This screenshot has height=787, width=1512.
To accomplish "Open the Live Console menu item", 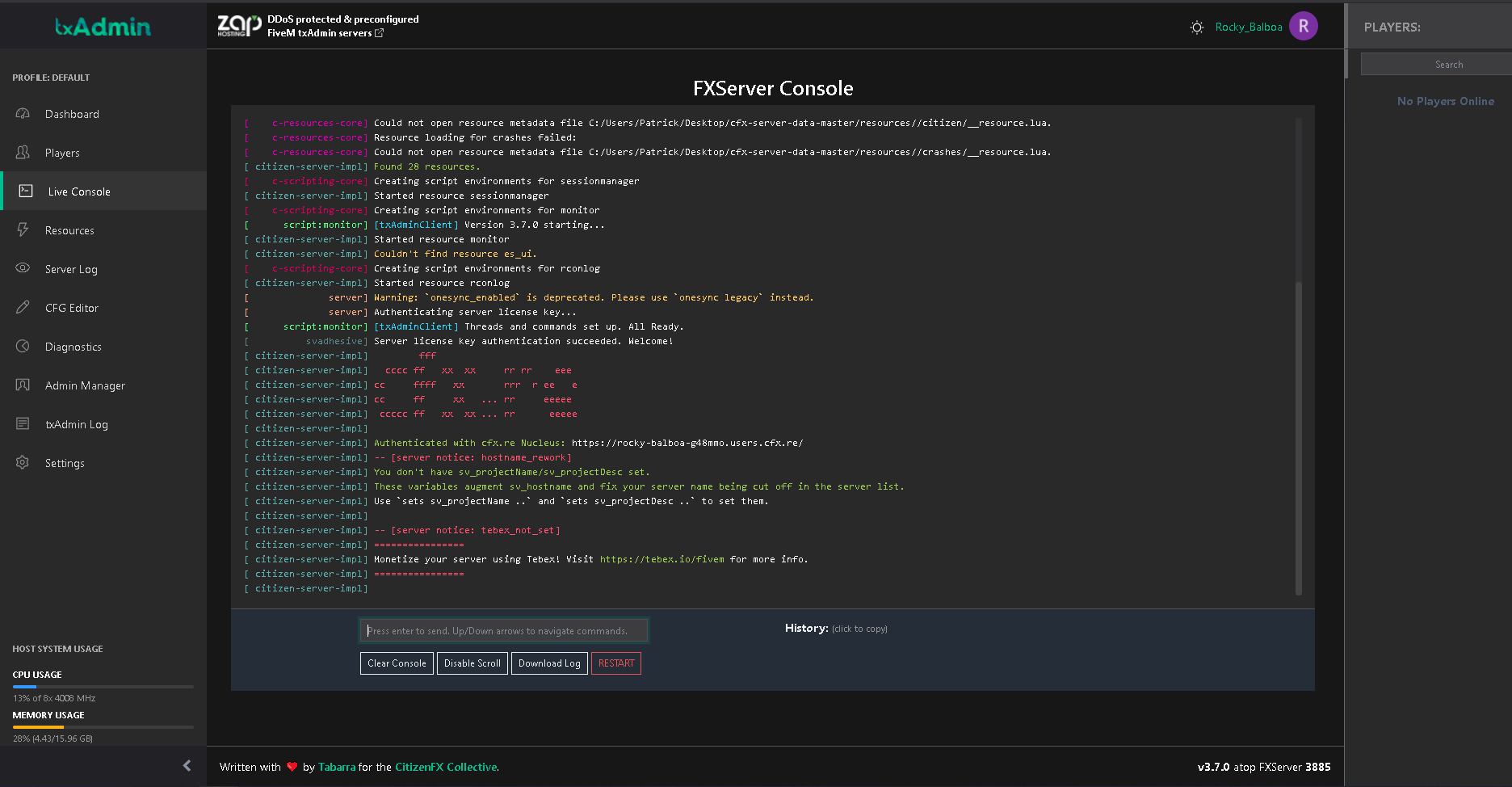I will tap(79, 191).
